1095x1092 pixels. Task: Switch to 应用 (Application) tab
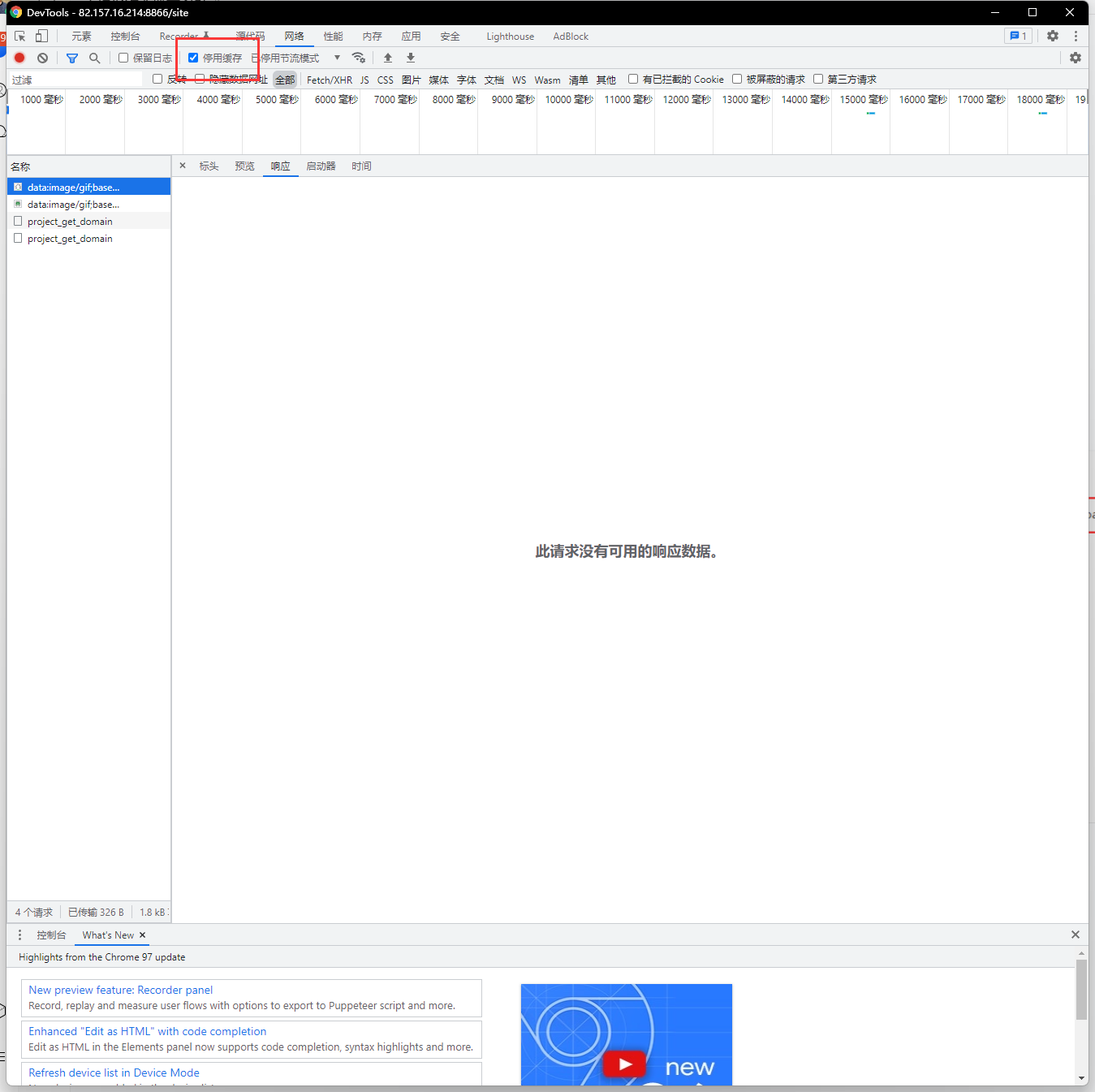click(411, 37)
